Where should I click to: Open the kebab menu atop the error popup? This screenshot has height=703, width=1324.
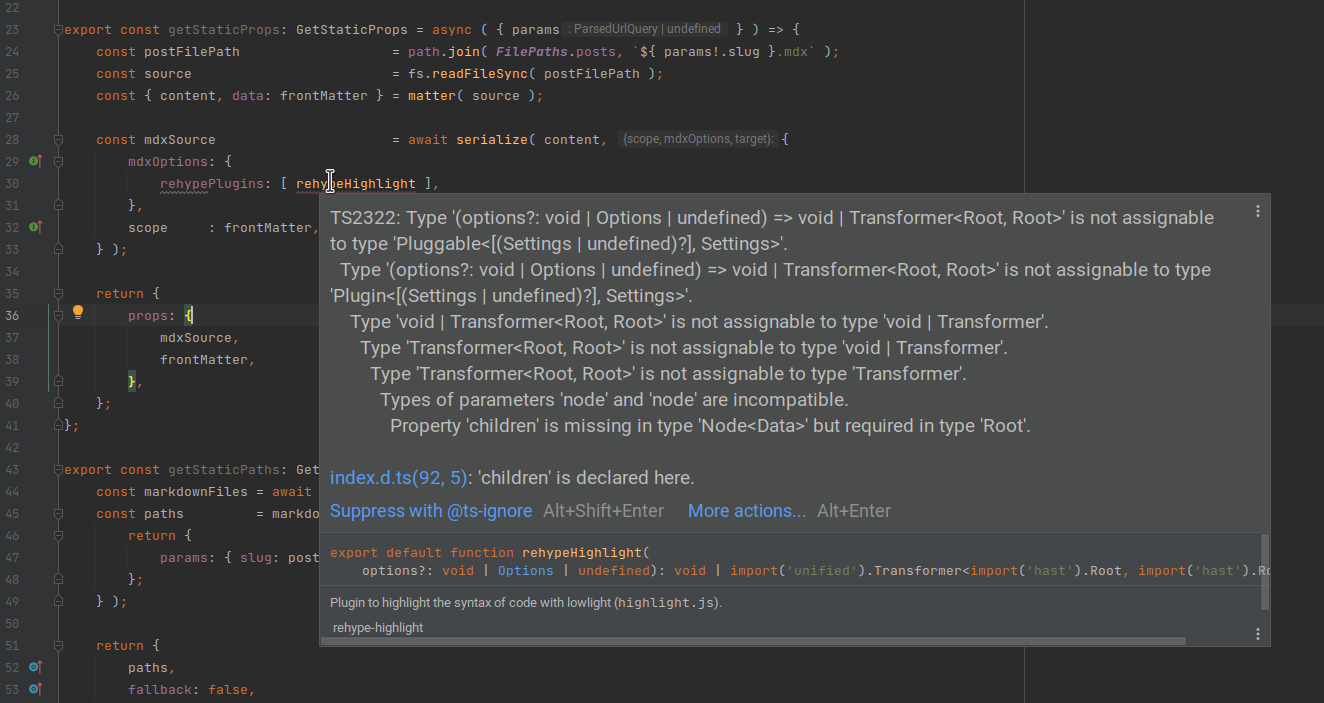point(1257,210)
